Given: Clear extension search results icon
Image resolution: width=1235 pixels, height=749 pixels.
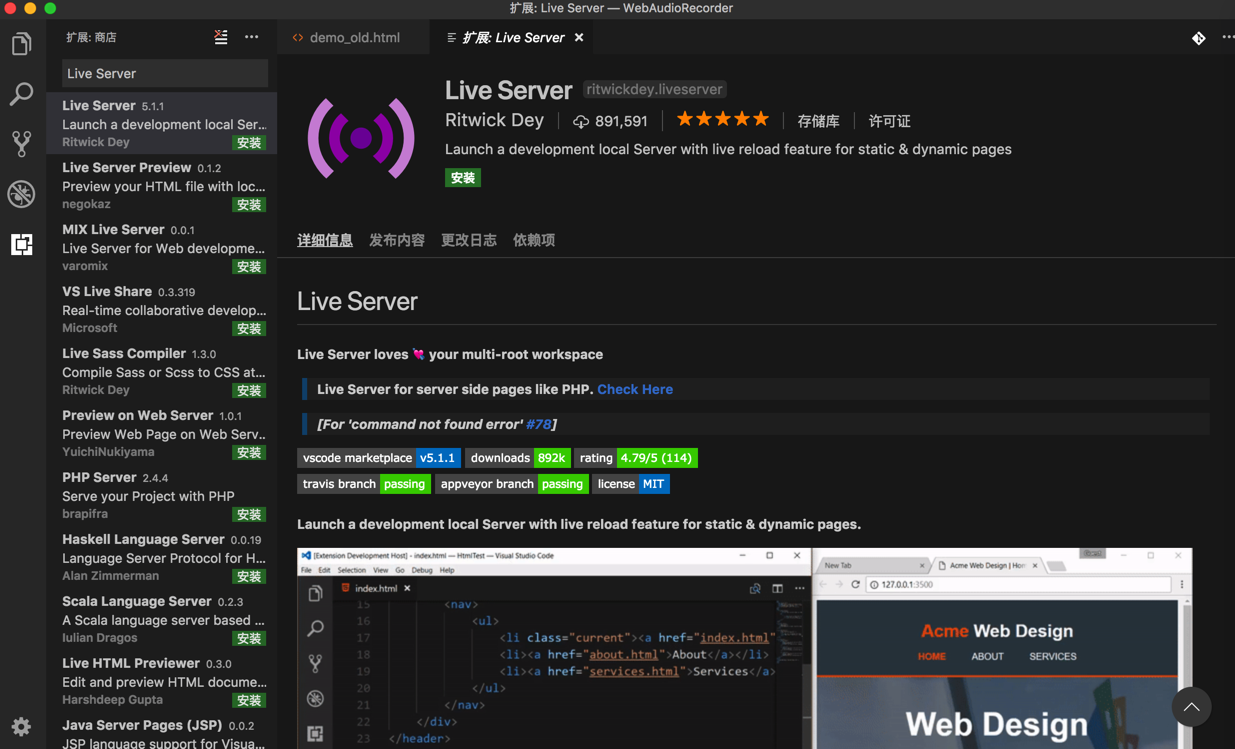Looking at the screenshot, I should (x=221, y=37).
